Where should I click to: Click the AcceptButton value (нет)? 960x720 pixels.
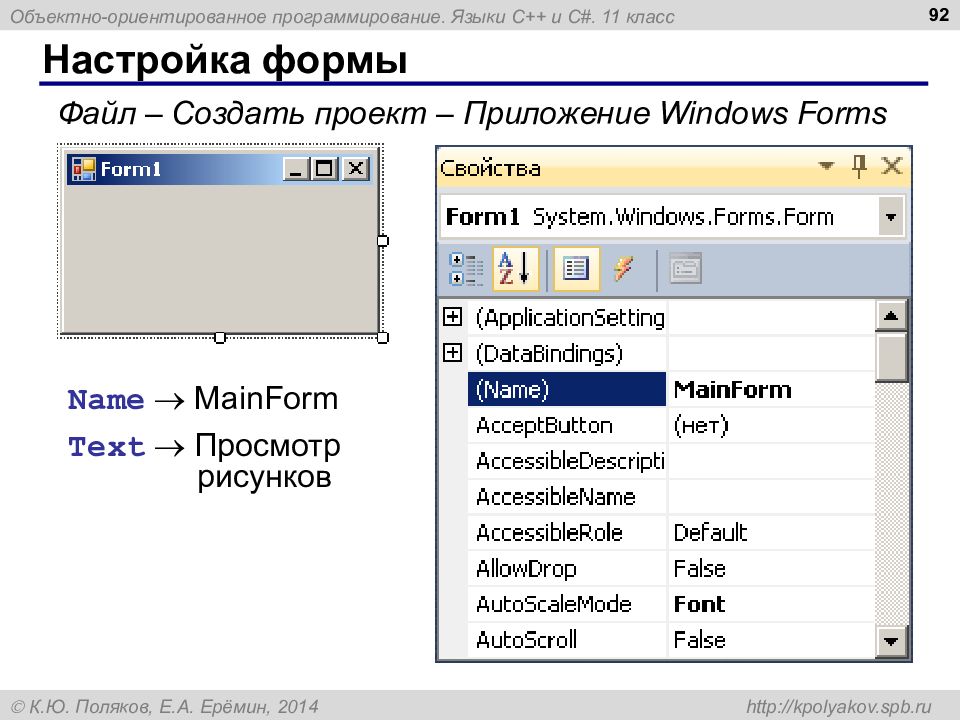point(771,425)
